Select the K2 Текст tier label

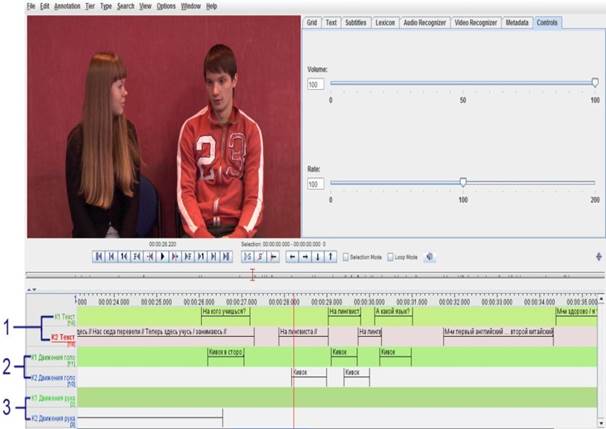(x=63, y=337)
